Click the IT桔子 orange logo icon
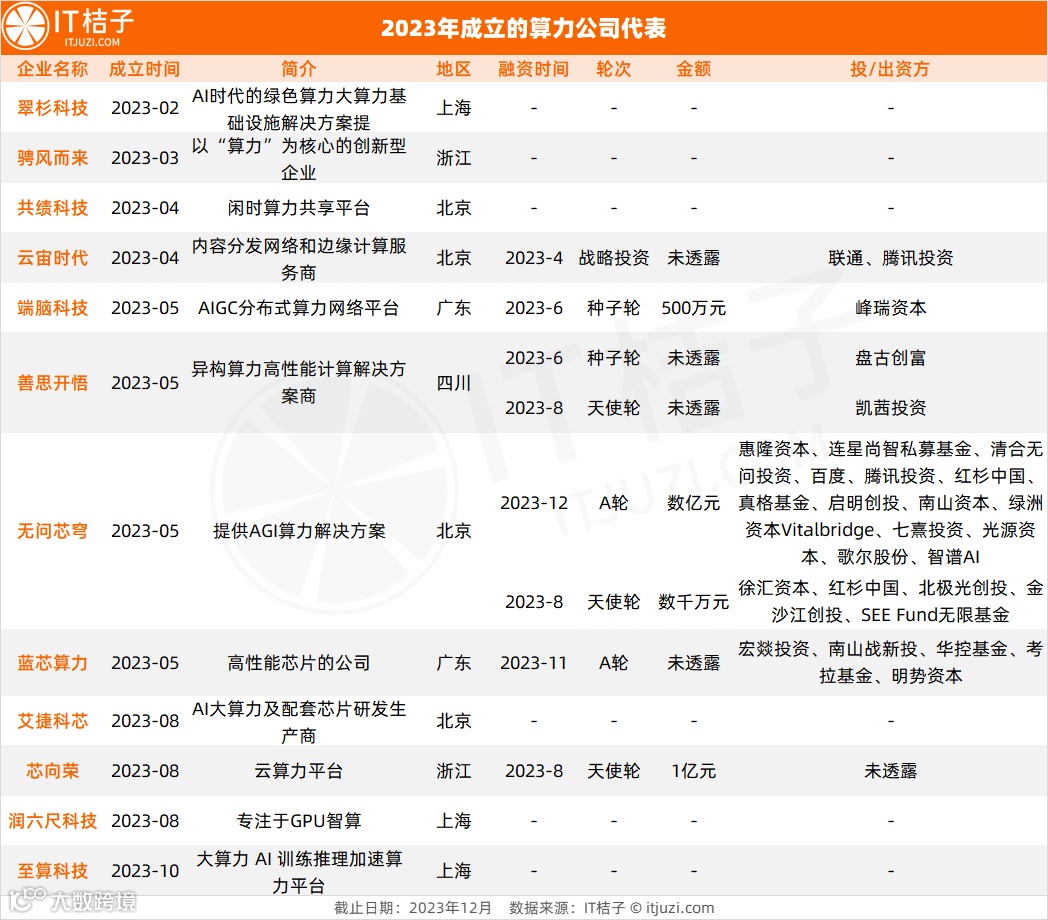The height and width of the screenshot is (920, 1048). (x=25, y=27)
